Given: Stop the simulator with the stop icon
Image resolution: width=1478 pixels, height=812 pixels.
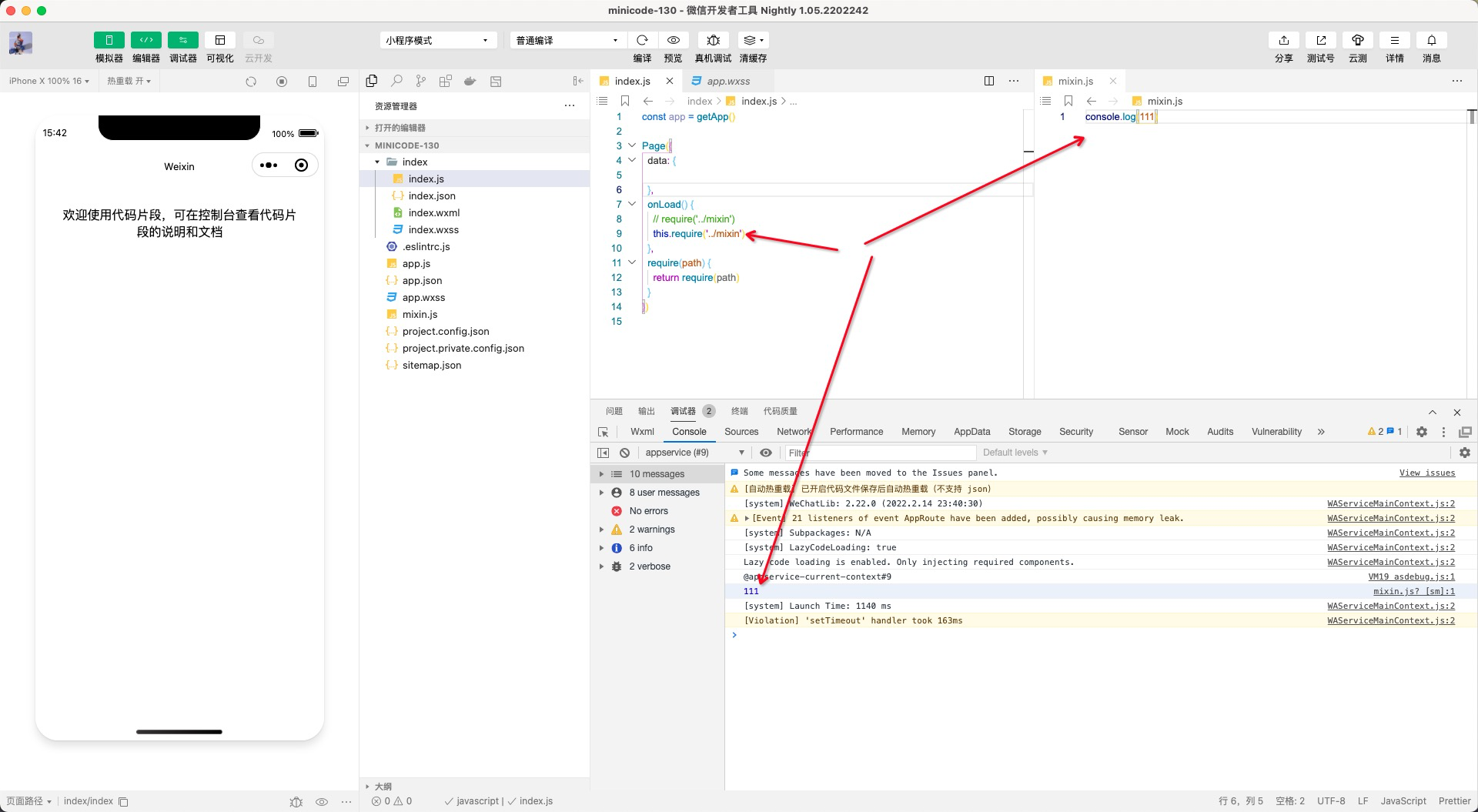Looking at the screenshot, I should pos(282,82).
